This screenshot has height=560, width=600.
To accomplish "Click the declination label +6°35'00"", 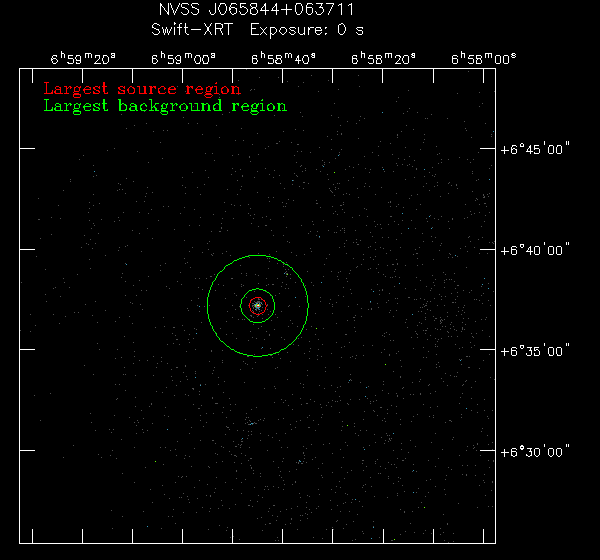I will click(x=535, y=351).
